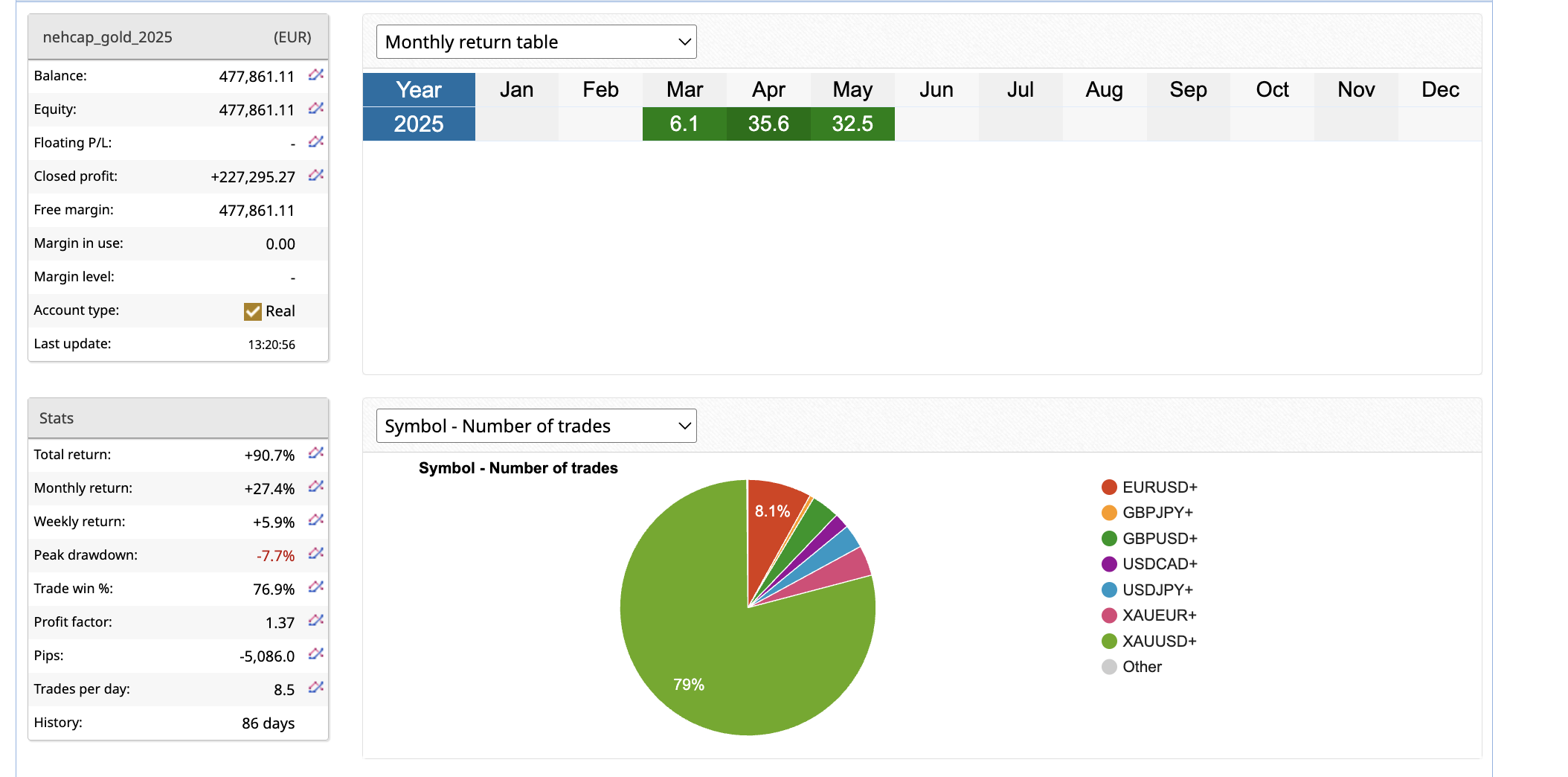Open the Profit factor chart icon
This screenshot has width=1568, height=777.
(316, 621)
